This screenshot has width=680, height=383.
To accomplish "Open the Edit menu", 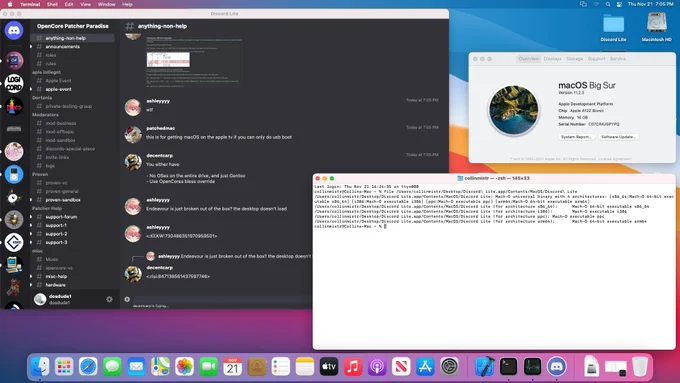I will [69, 4].
